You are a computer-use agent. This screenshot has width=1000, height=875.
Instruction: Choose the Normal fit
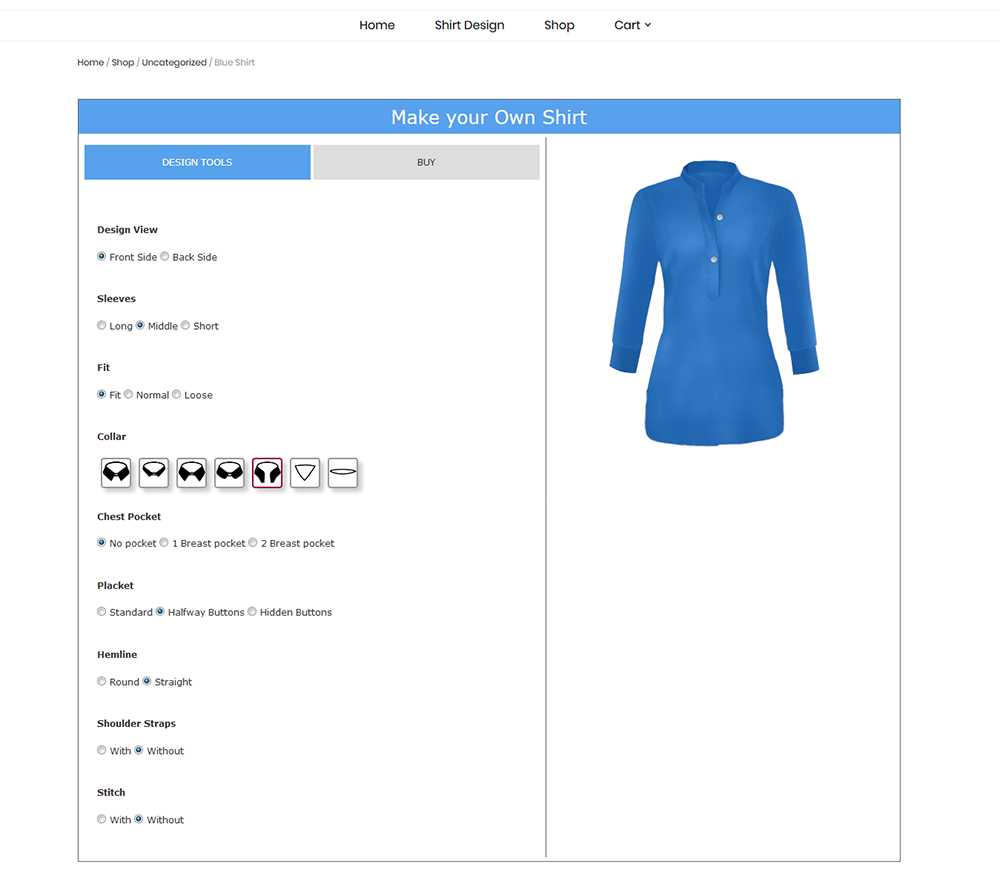tap(128, 394)
